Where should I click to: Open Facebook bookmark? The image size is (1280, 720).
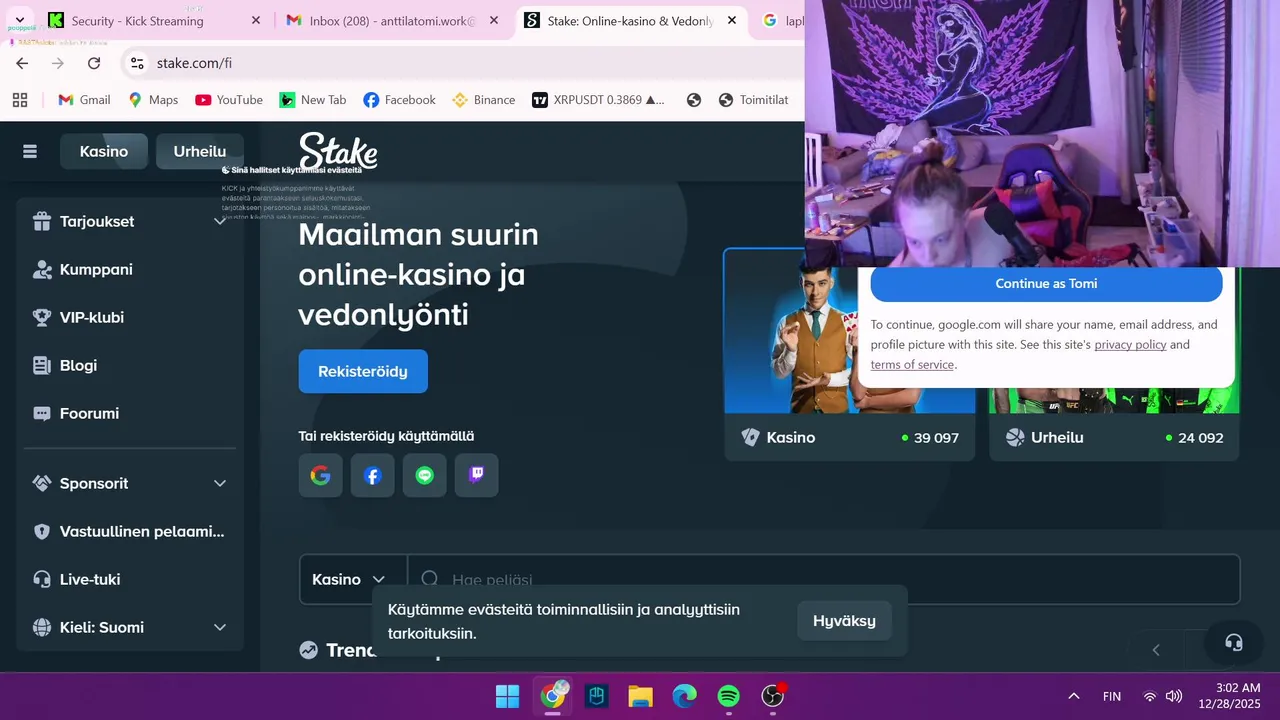click(399, 100)
